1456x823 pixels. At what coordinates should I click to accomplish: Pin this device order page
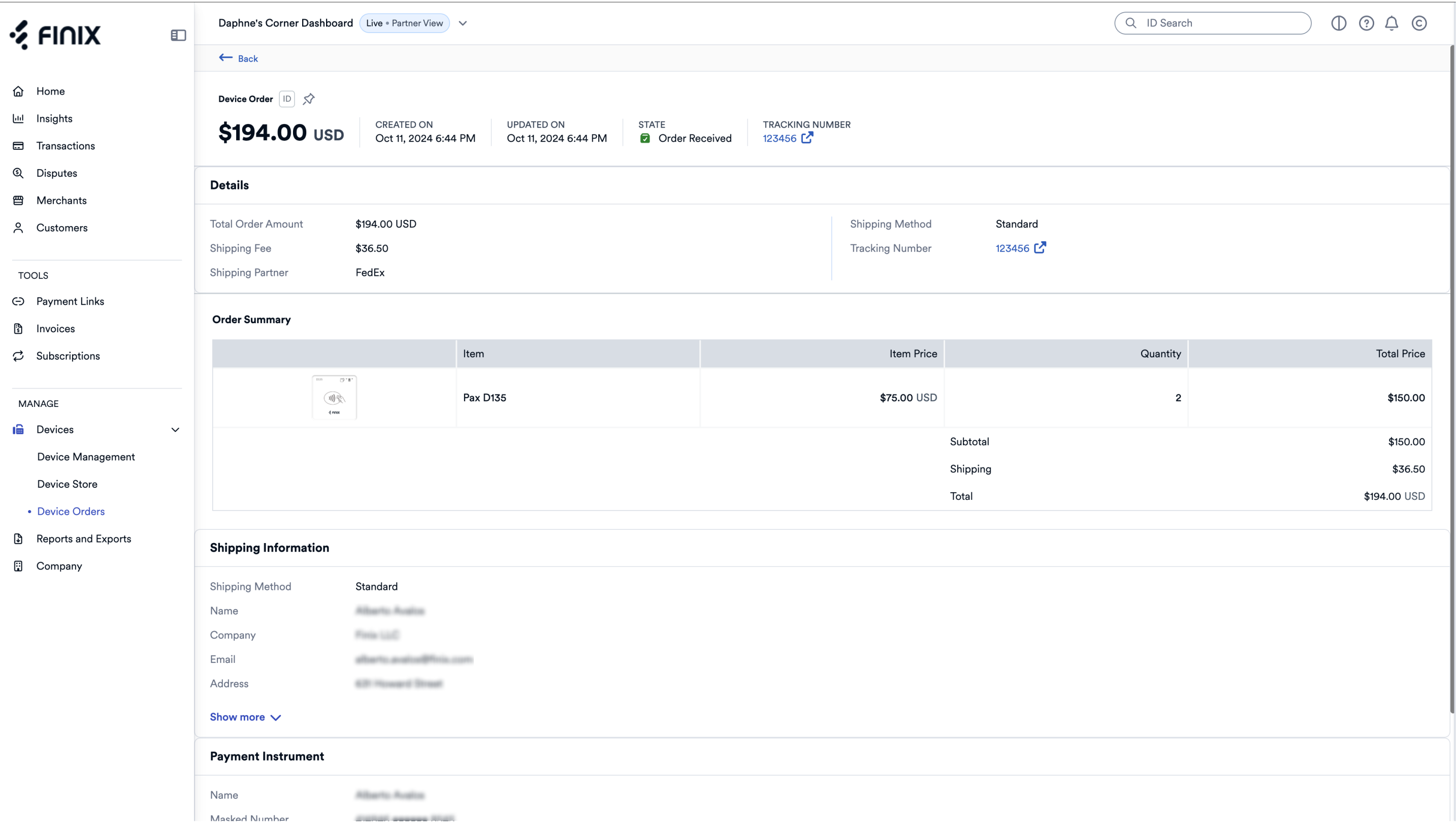coord(309,99)
